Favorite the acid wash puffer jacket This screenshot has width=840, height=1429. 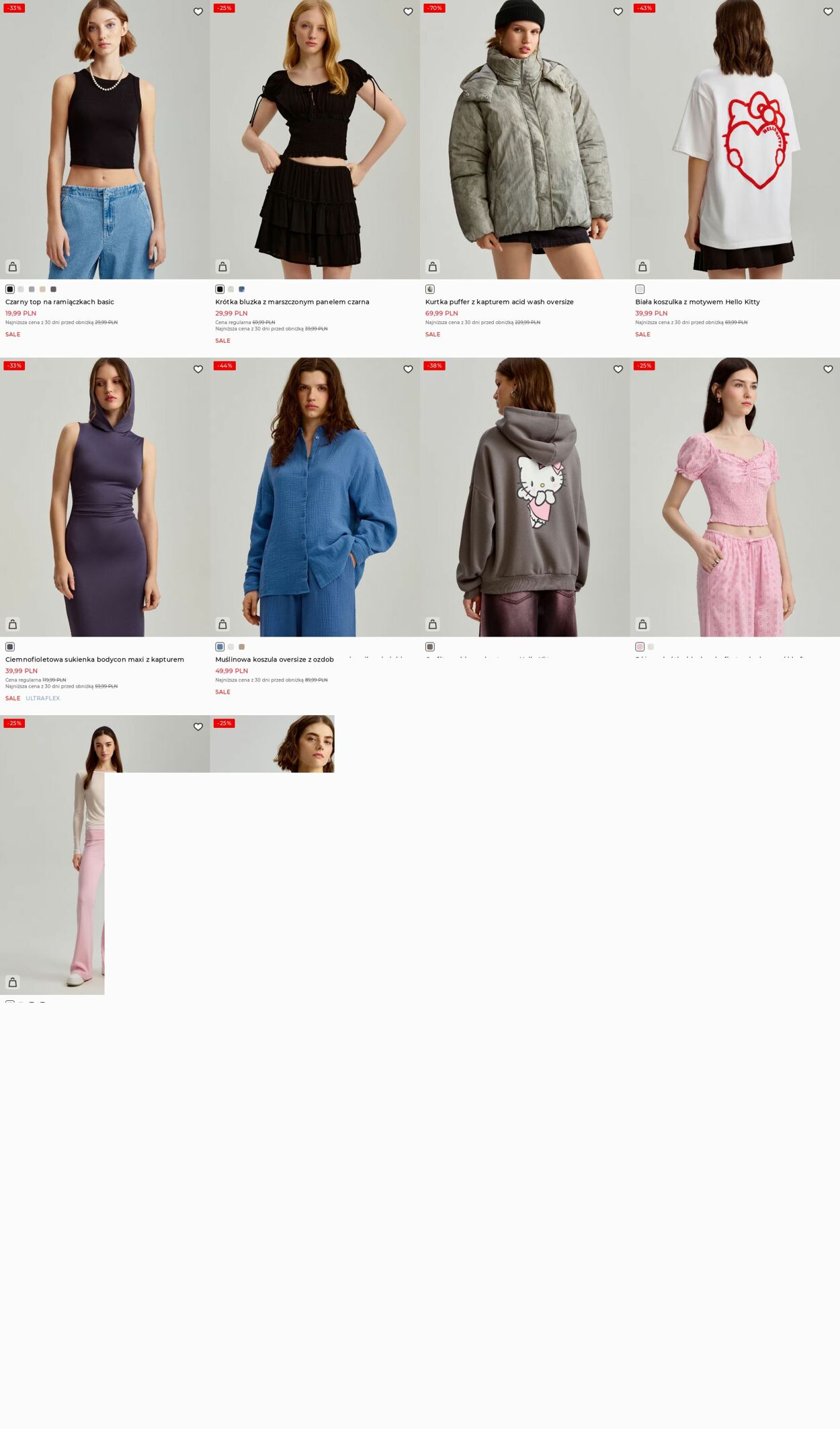pyautogui.click(x=618, y=11)
